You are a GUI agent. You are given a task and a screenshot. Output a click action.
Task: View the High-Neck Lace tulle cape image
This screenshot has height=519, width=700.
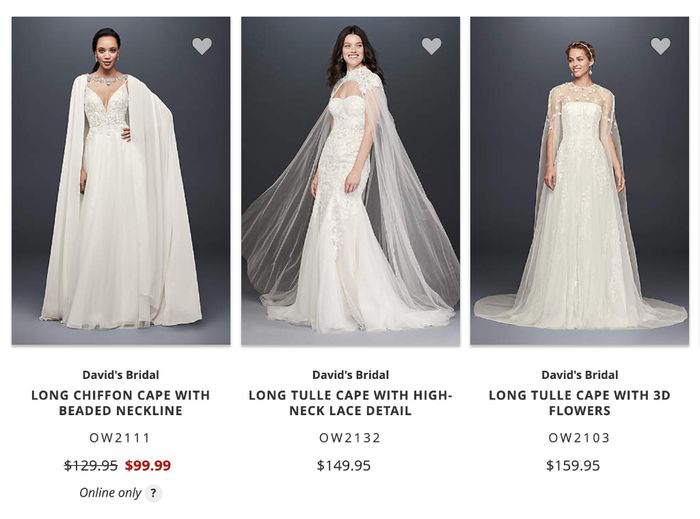coord(350,180)
